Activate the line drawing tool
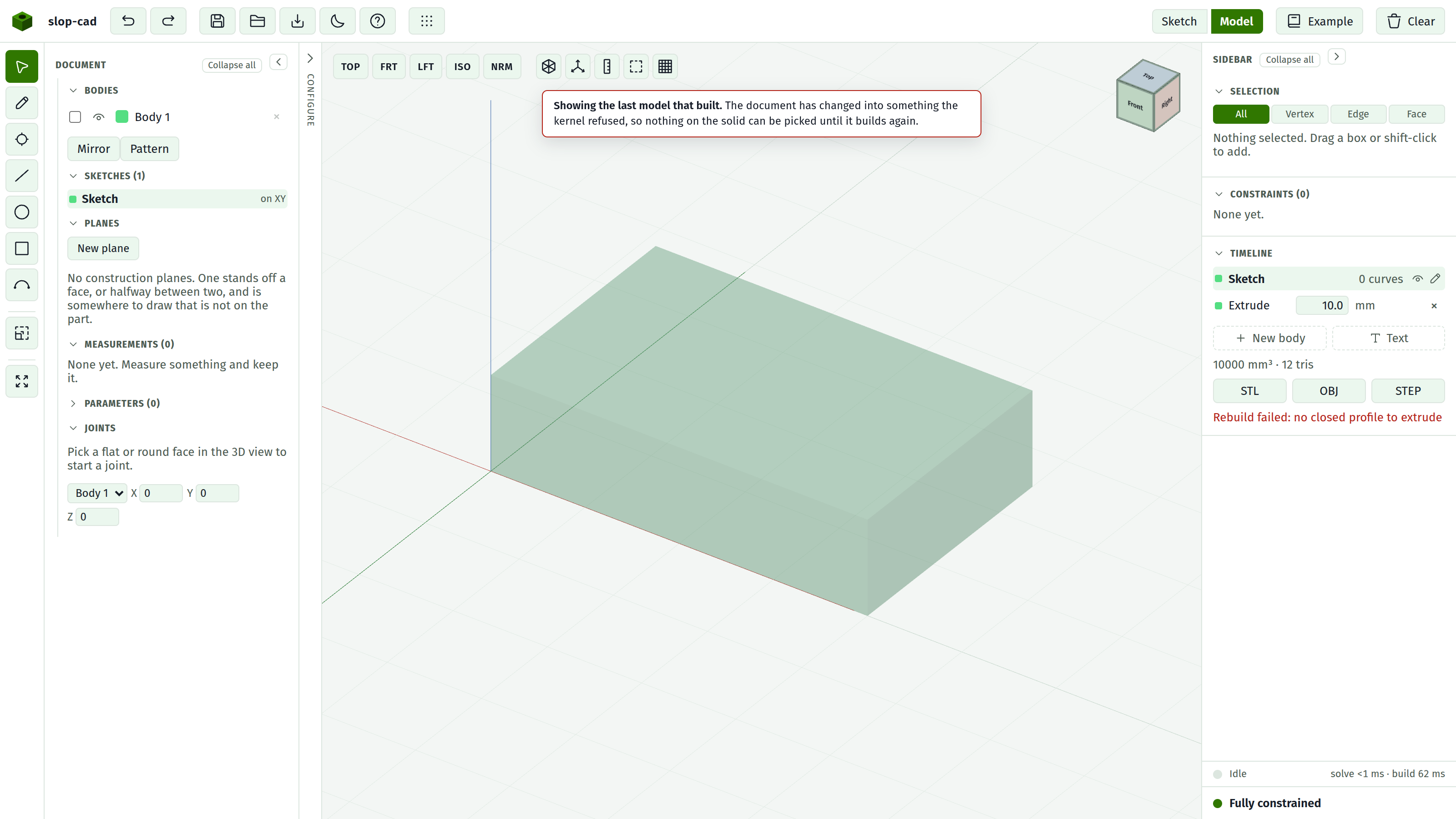Screen dimensions: 1456x819 (21, 176)
